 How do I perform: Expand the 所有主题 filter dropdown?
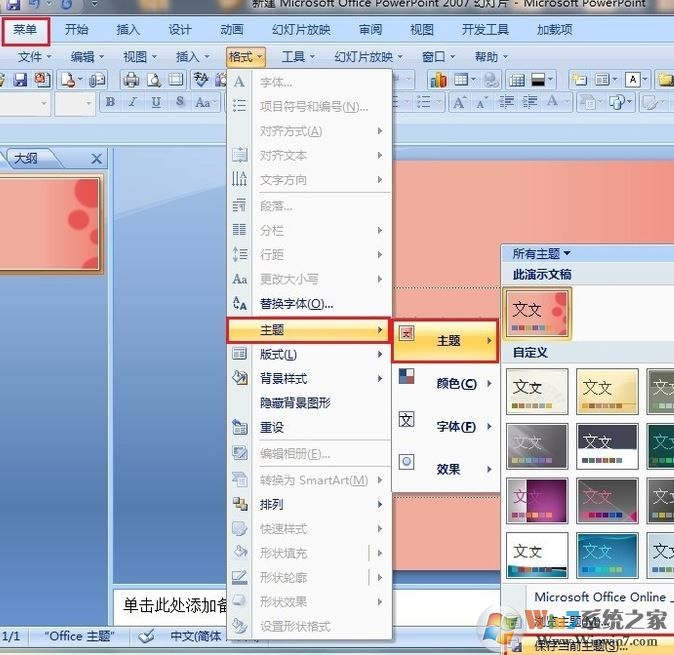pyautogui.click(x=542, y=254)
